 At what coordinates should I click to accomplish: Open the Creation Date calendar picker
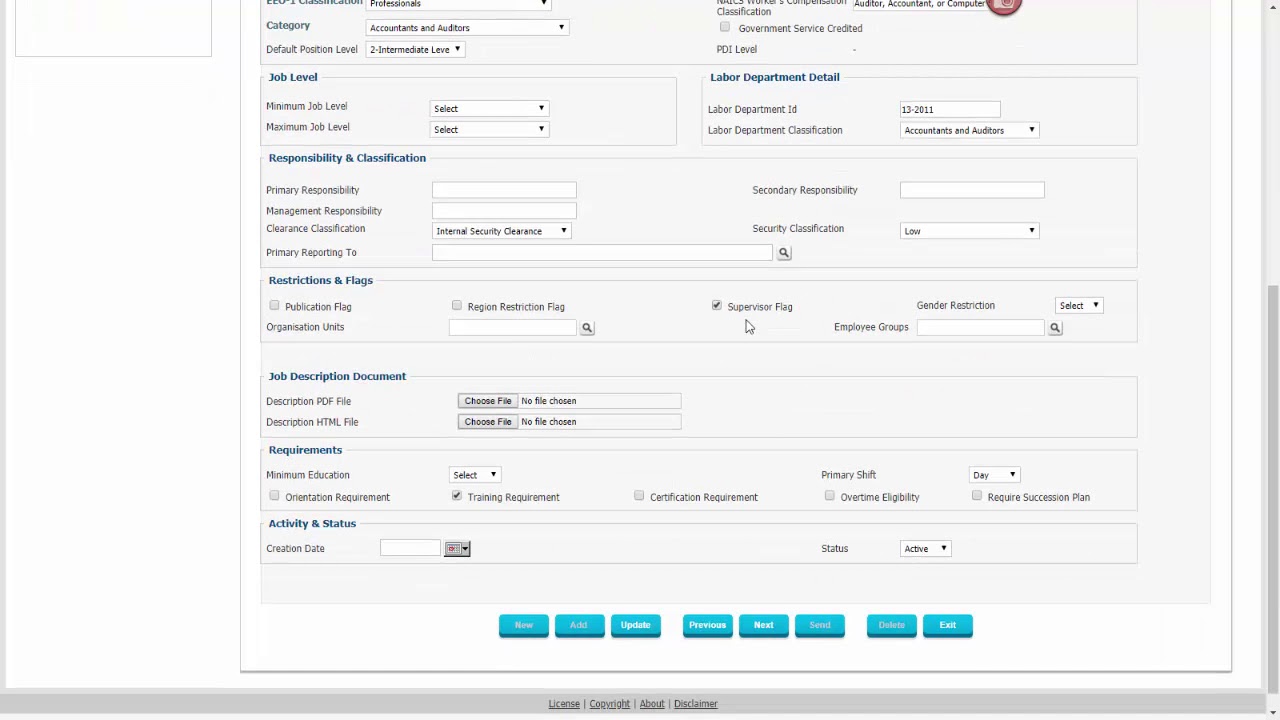(x=457, y=549)
